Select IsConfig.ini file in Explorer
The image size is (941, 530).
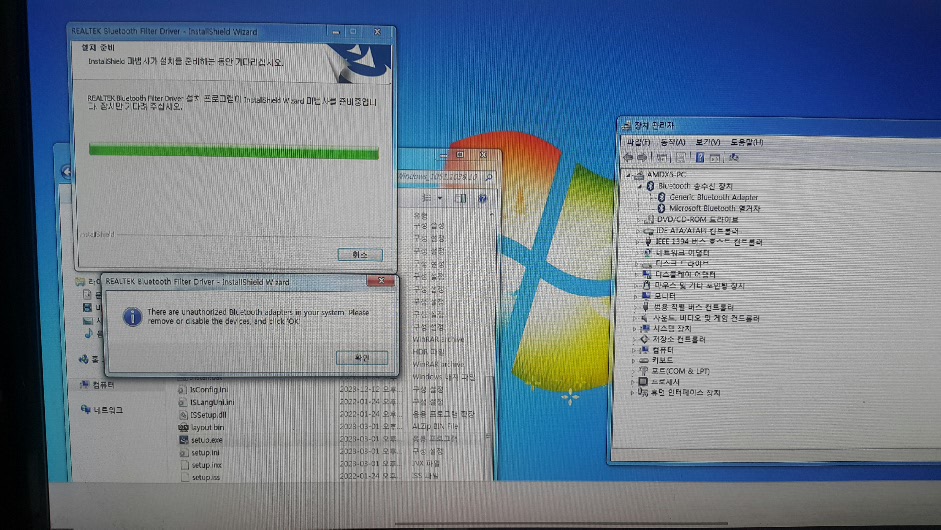point(208,390)
